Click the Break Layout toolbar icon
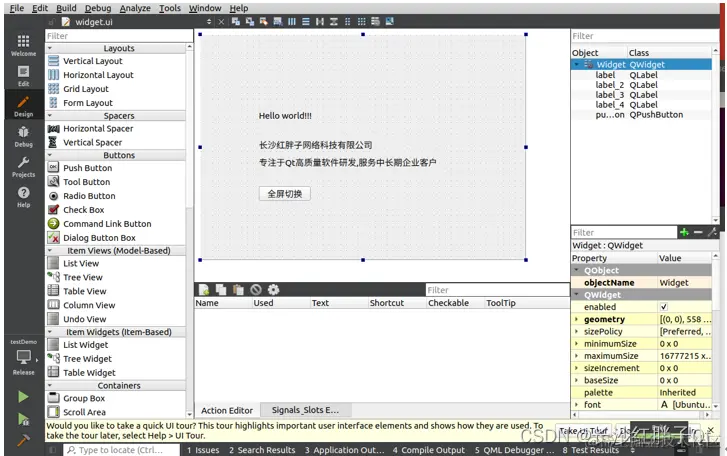This screenshot has height=456, width=727. click(x=375, y=21)
